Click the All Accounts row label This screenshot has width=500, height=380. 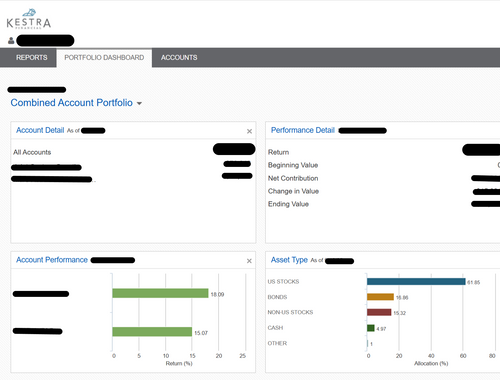coord(32,152)
